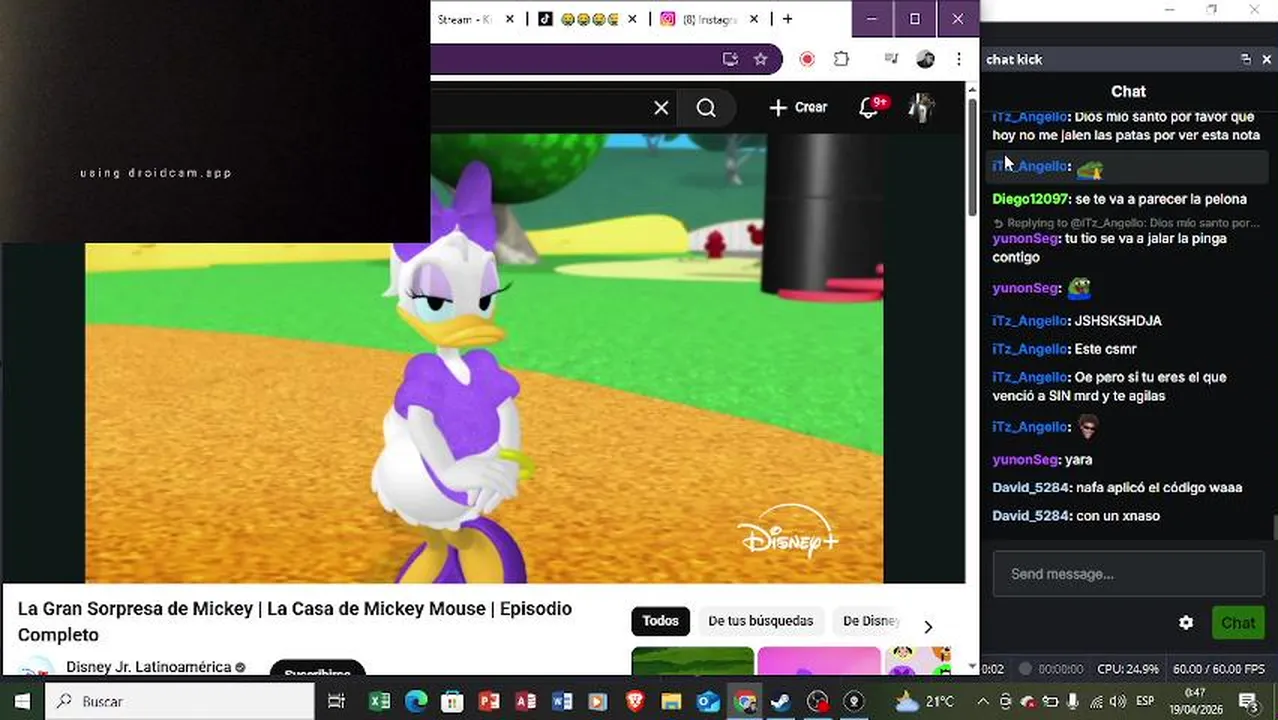
Task: Close the Instagram browser tab
Action: 754,19
